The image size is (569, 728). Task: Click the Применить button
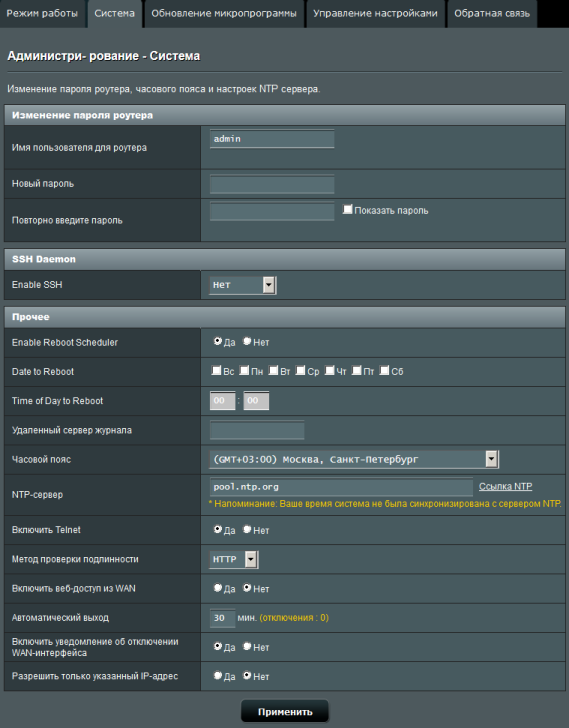(284, 712)
